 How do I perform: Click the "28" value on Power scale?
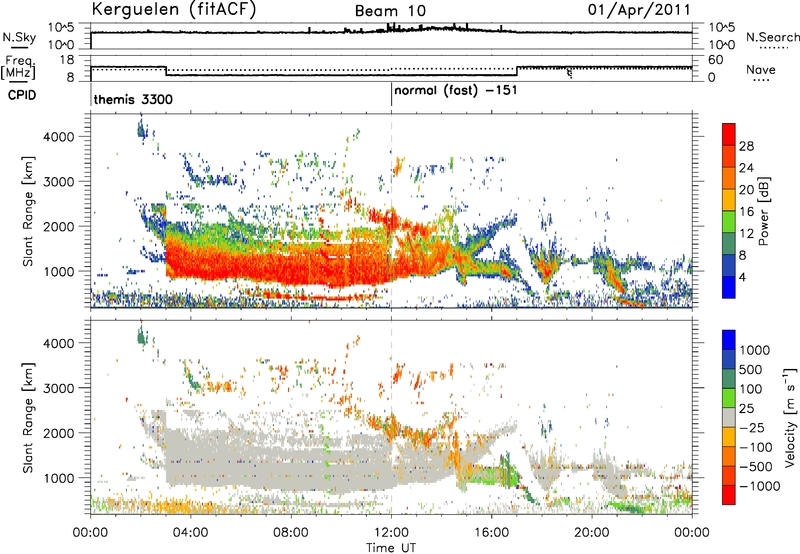tap(746, 146)
